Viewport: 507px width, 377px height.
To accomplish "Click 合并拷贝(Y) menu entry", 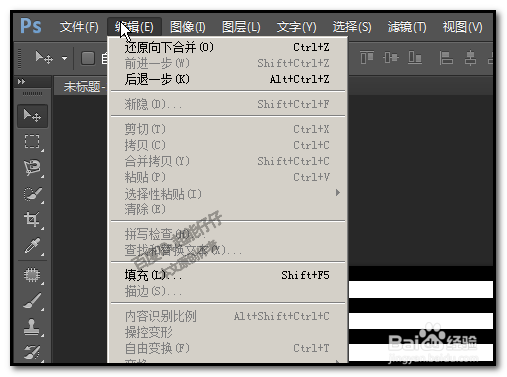I will point(228,161).
